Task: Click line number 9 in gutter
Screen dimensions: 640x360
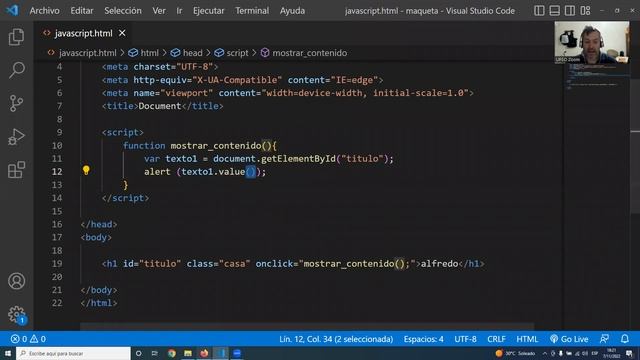Action: (59, 132)
